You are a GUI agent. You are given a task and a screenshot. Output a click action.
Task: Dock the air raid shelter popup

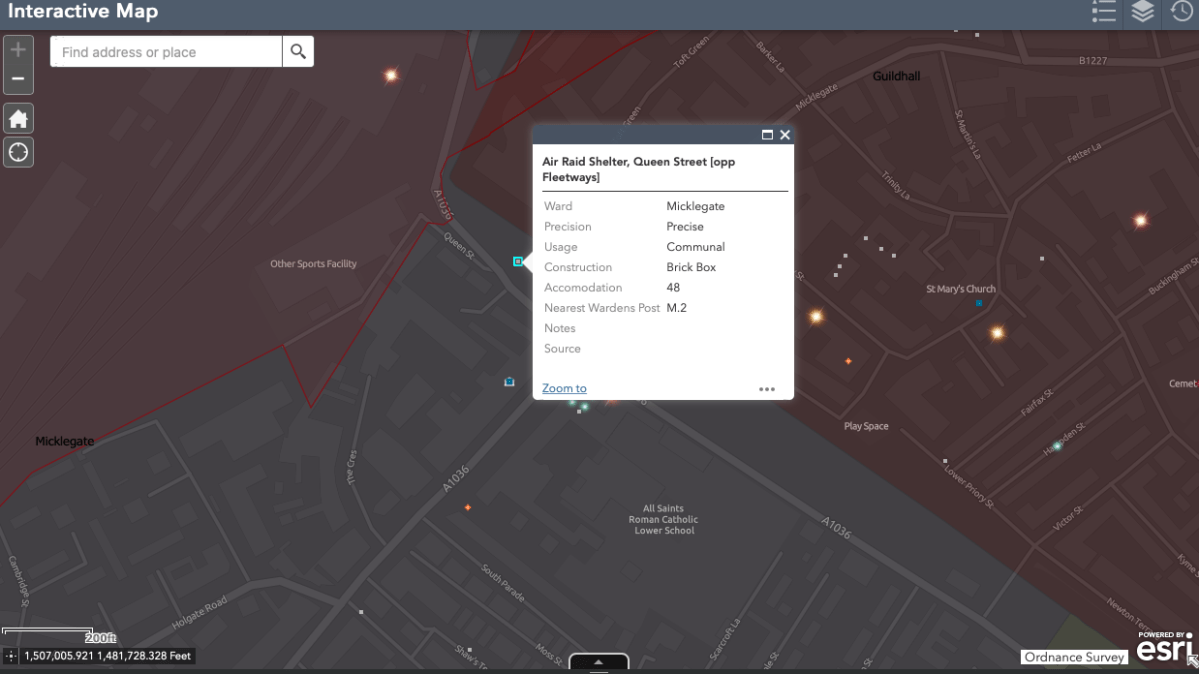click(x=767, y=134)
